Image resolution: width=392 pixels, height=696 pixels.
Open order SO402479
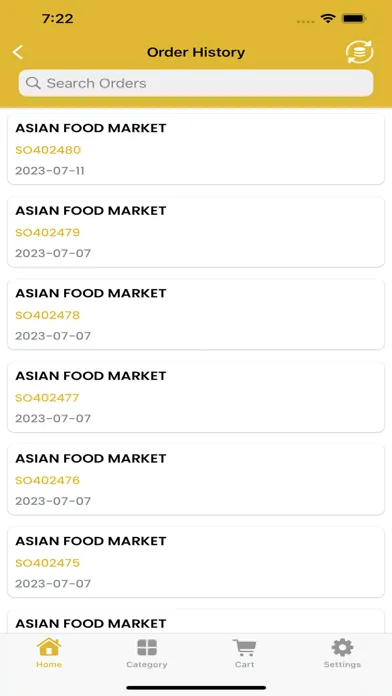click(x=196, y=232)
